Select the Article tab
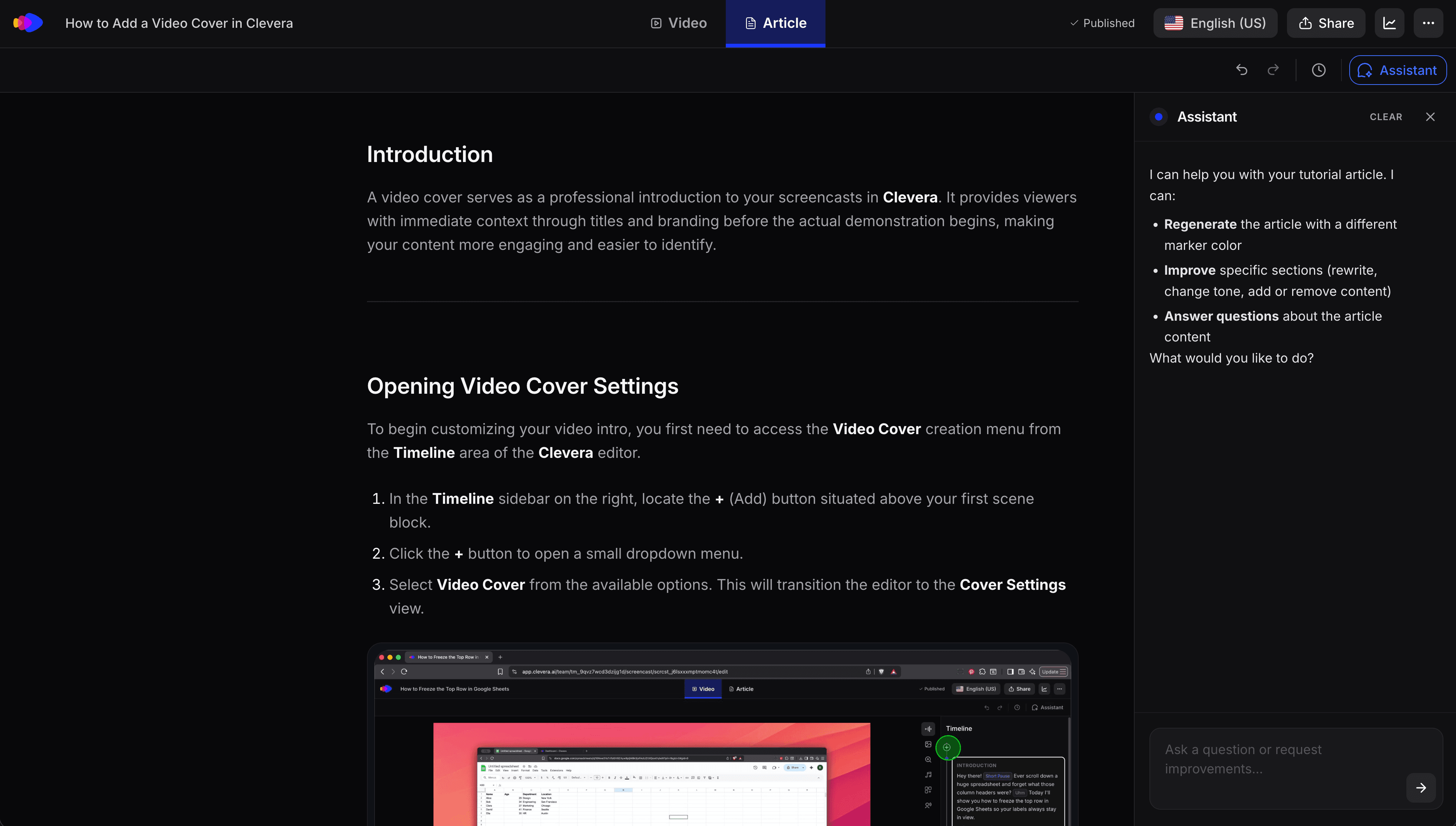Image resolution: width=1456 pixels, height=826 pixels. (x=775, y=23)
